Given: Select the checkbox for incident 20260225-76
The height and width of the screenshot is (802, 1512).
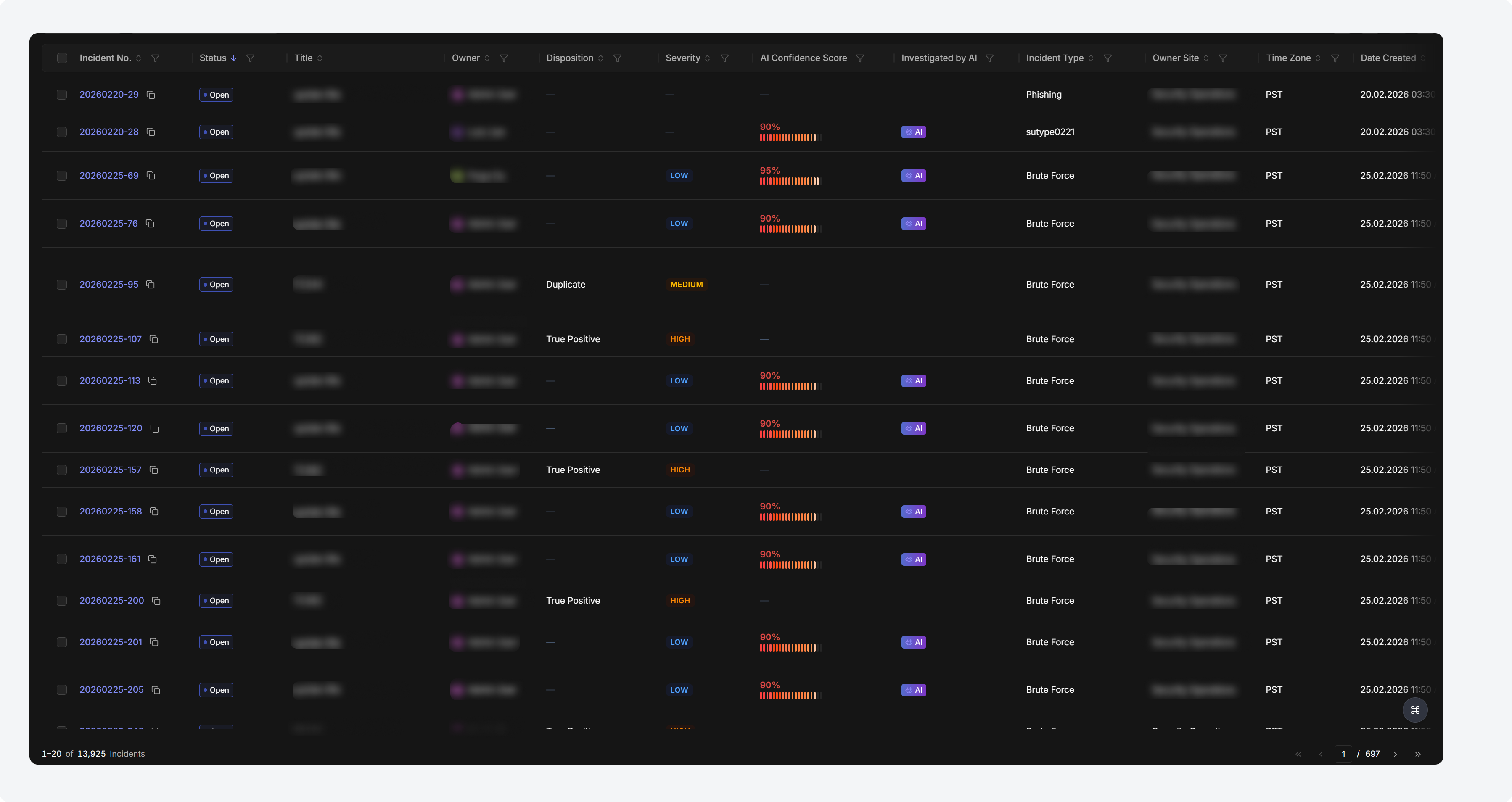Looking at the screenshot, I should [62, 224].
